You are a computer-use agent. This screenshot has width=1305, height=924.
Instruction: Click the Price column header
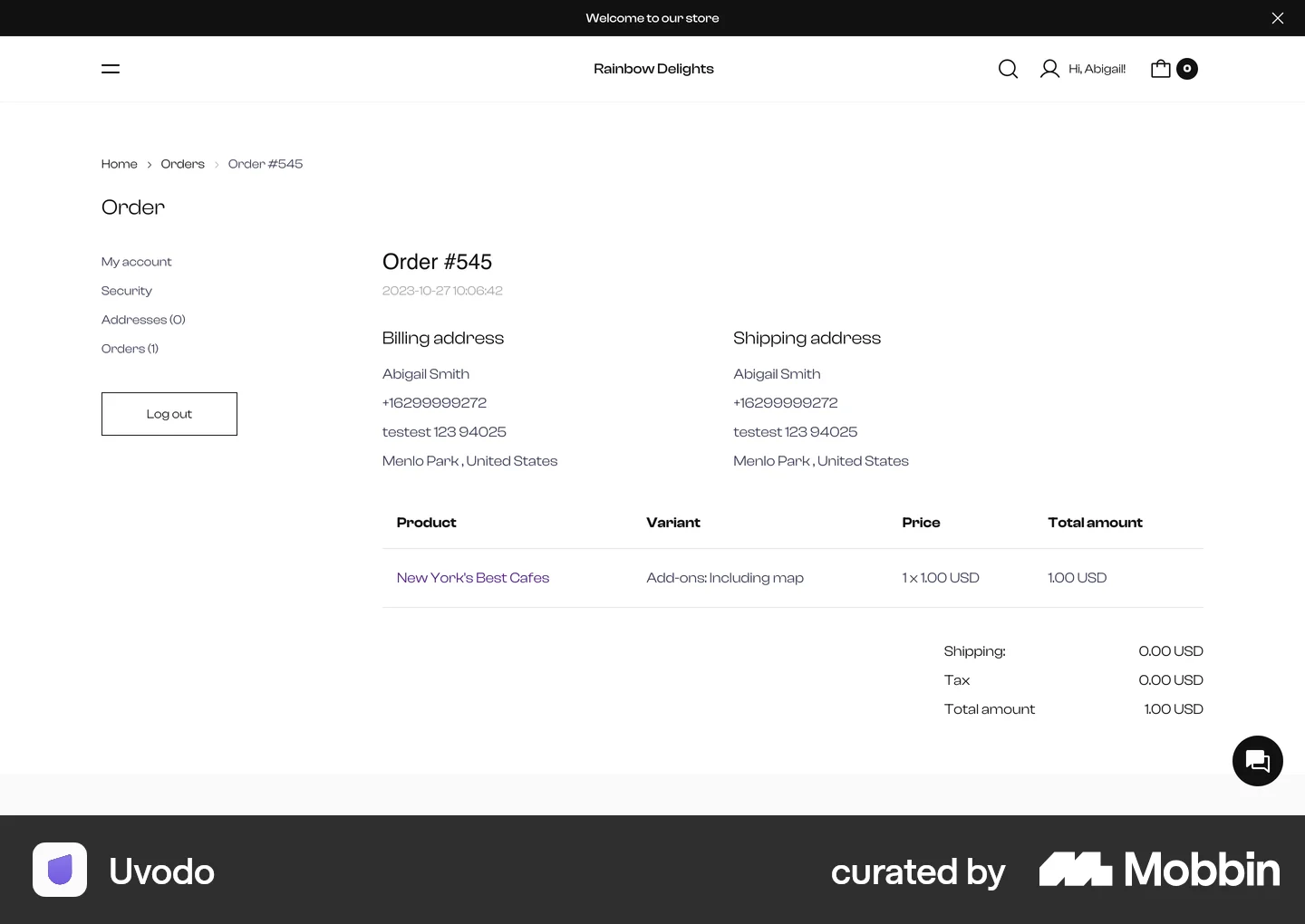point(921,523)
